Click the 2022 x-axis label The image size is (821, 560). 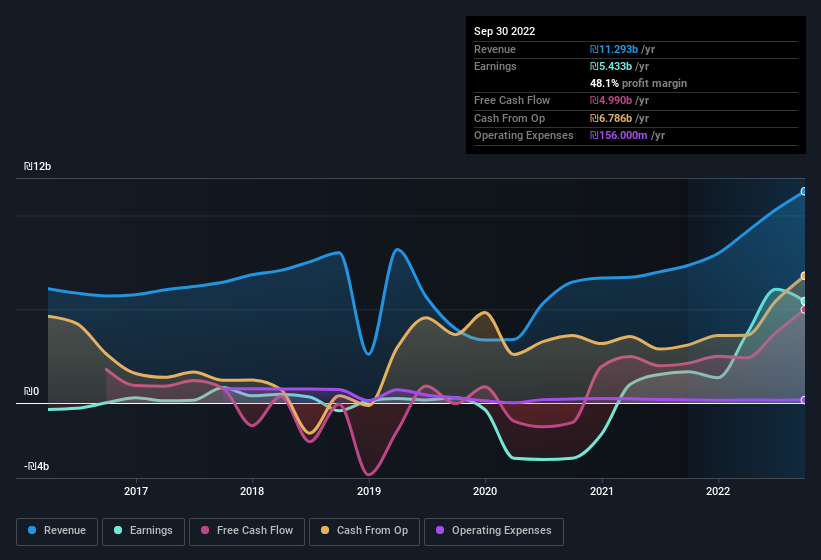pyautogui.click(x=718, y=491)
